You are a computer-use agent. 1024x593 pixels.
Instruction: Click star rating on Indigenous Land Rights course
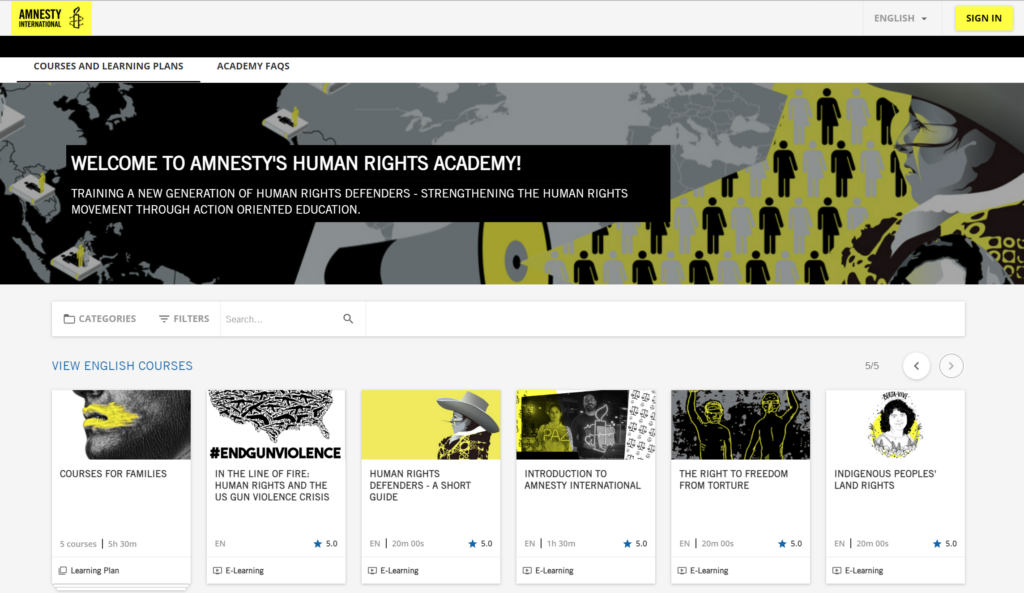click(x=944, y=543)
